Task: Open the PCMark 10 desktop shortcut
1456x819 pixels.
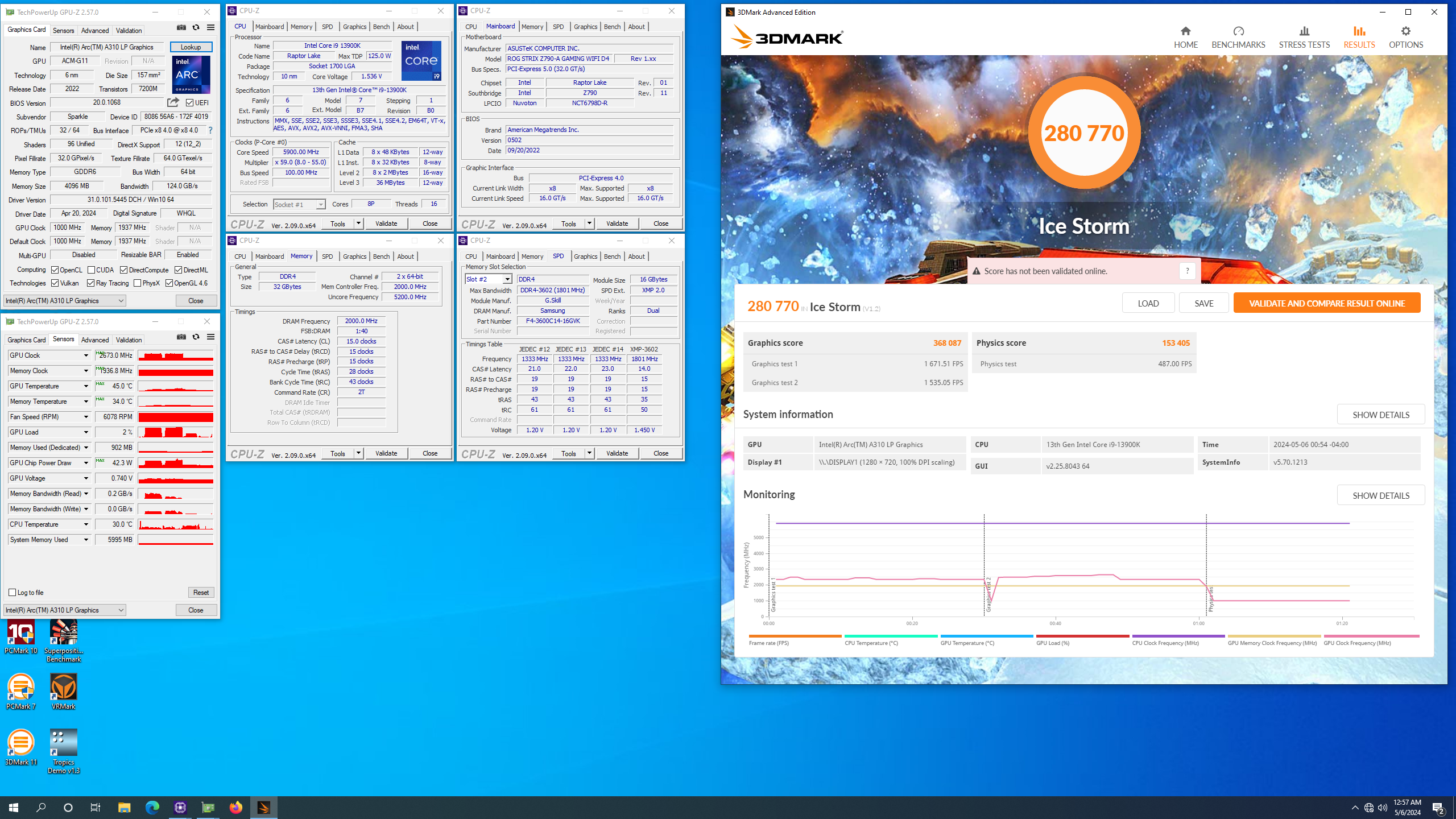Action: tap(21, 638)
